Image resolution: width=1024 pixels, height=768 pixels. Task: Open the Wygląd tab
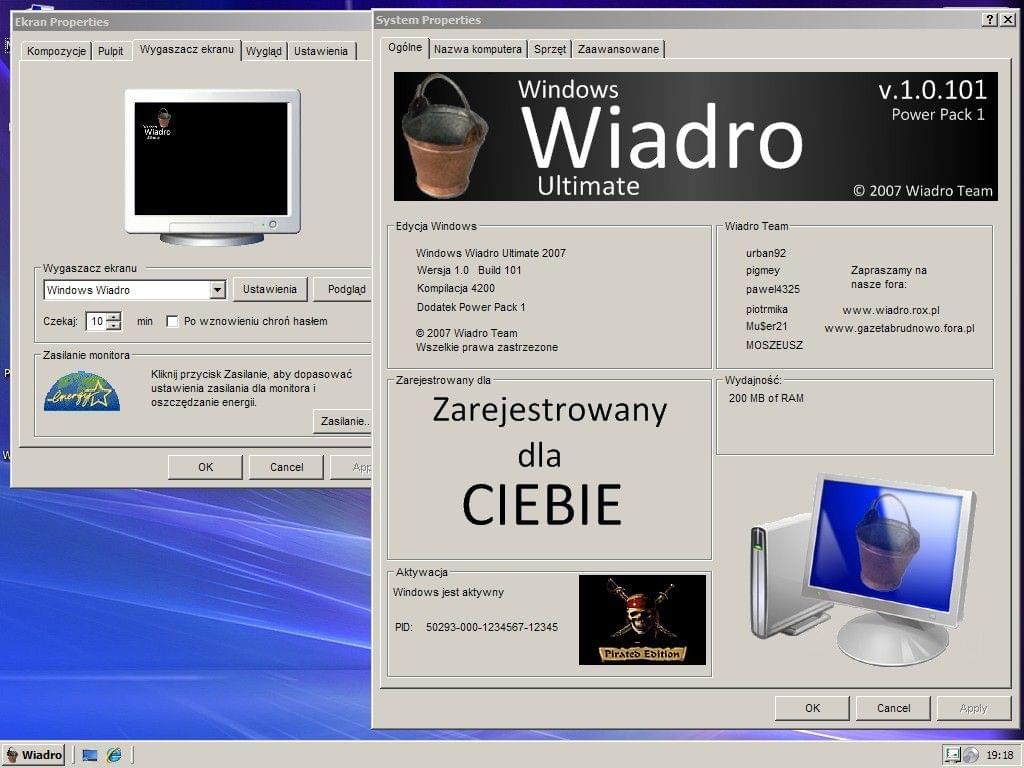pyautogui.click(x=264, y=51)
